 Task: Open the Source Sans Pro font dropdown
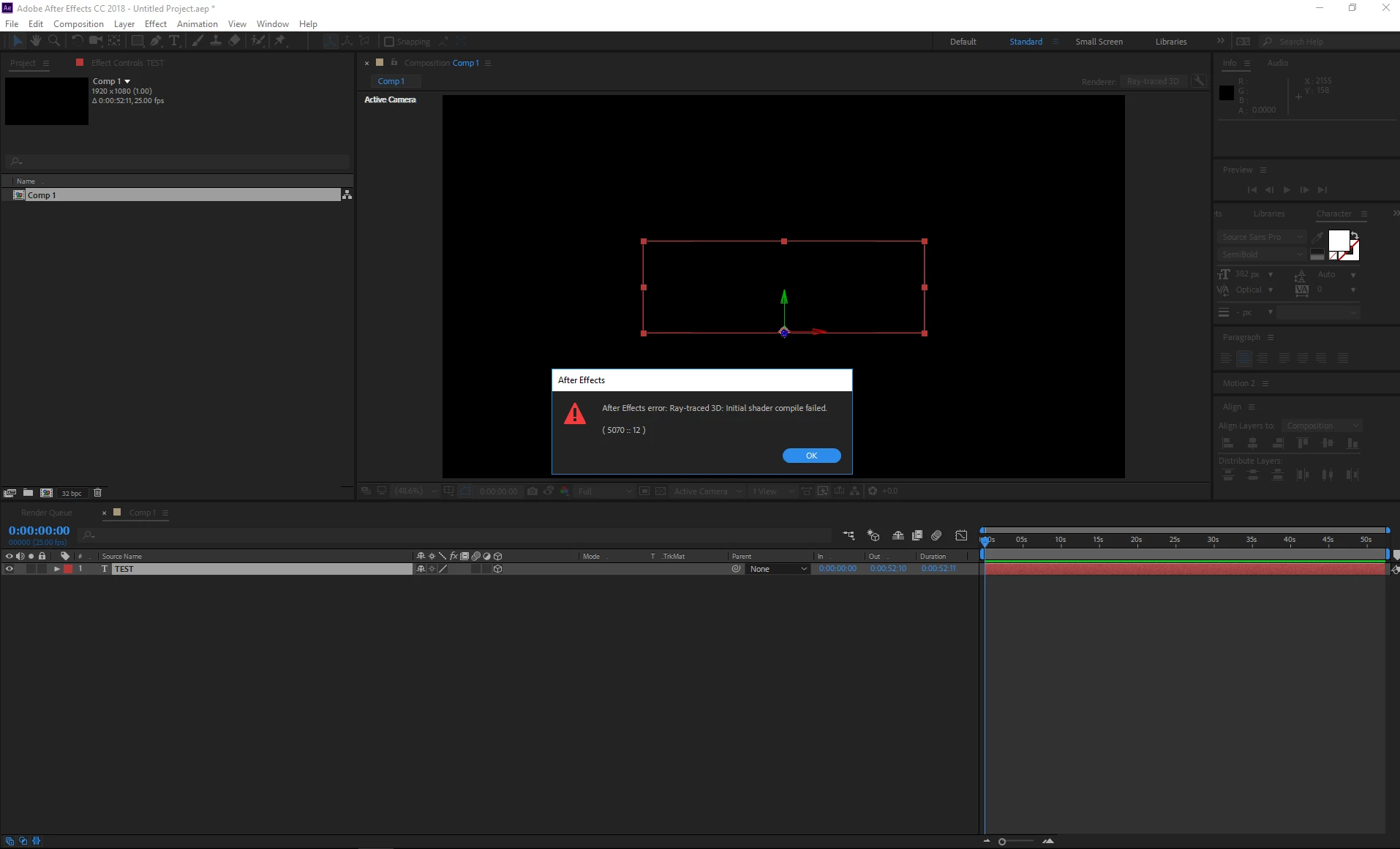tap(1262, 237)
